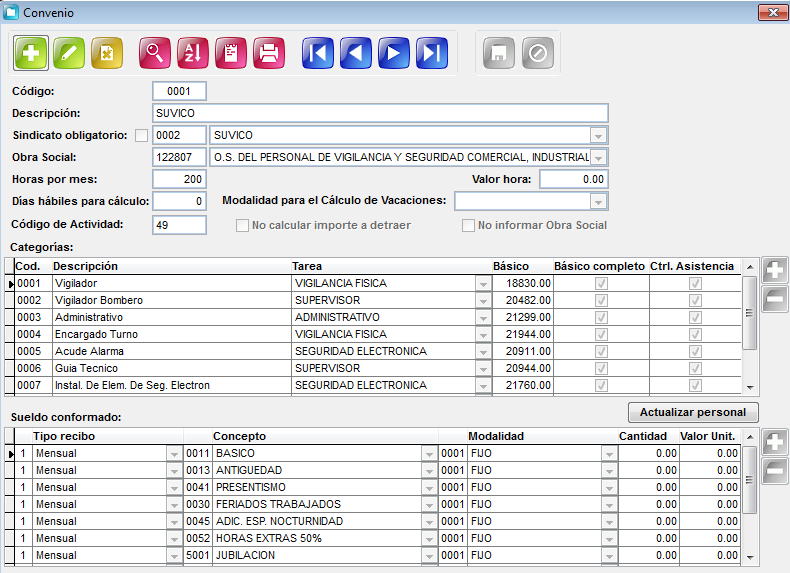This screenshot has width=790, height=573.
Task: Click the Actualizar personal button
Action: click(x=693, y=412)
